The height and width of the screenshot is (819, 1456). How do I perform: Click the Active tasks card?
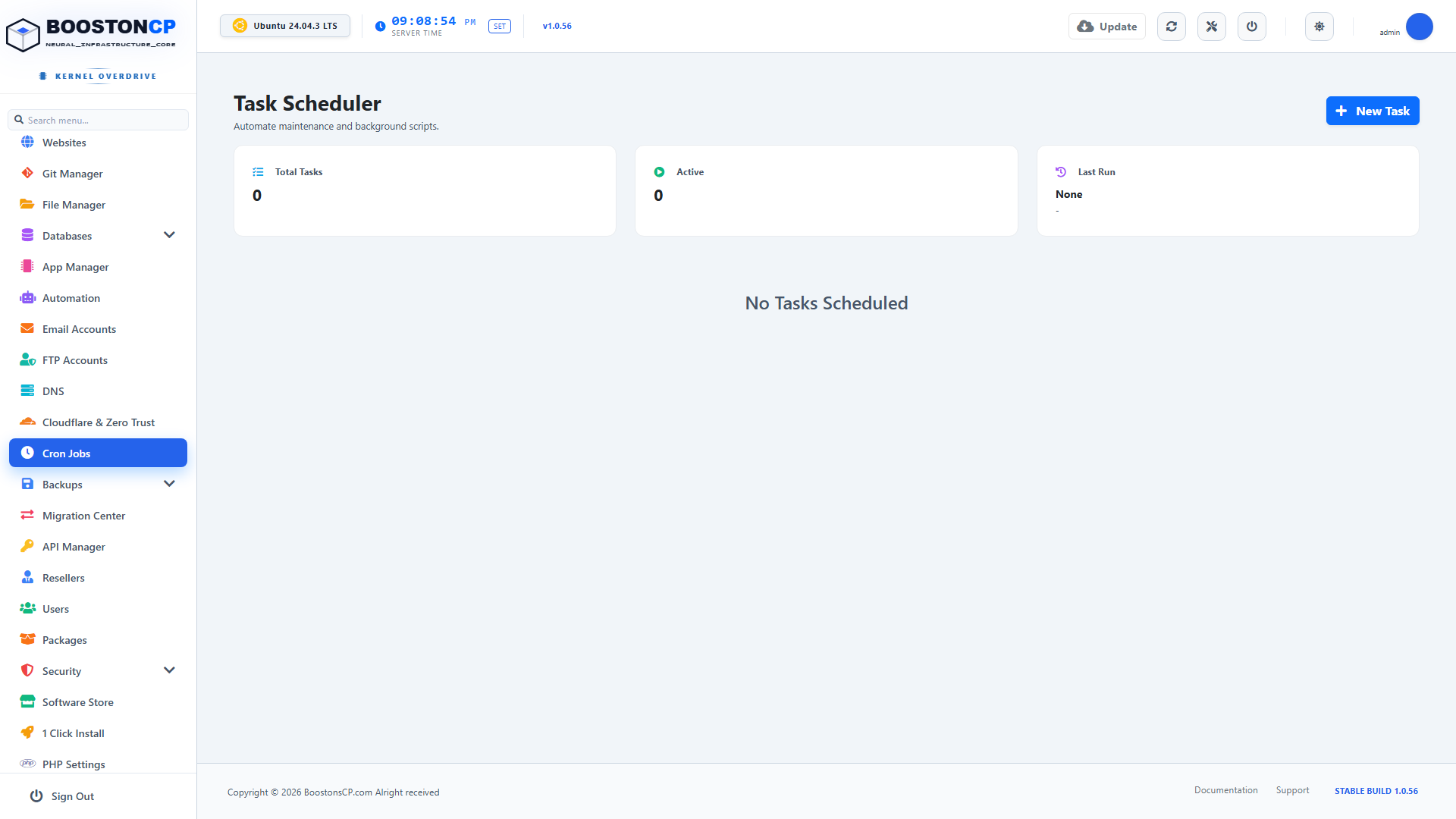[827, 190]
